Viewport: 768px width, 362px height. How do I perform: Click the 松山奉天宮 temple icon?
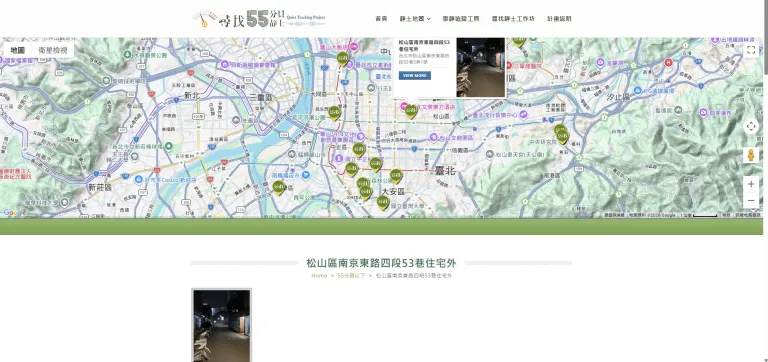[490, 154]
